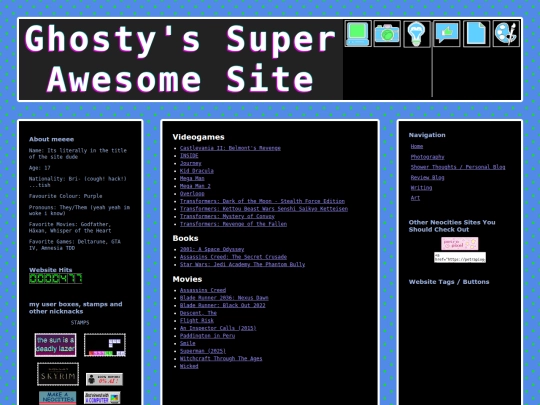Open the blue camera icon

tap(387, 33)
